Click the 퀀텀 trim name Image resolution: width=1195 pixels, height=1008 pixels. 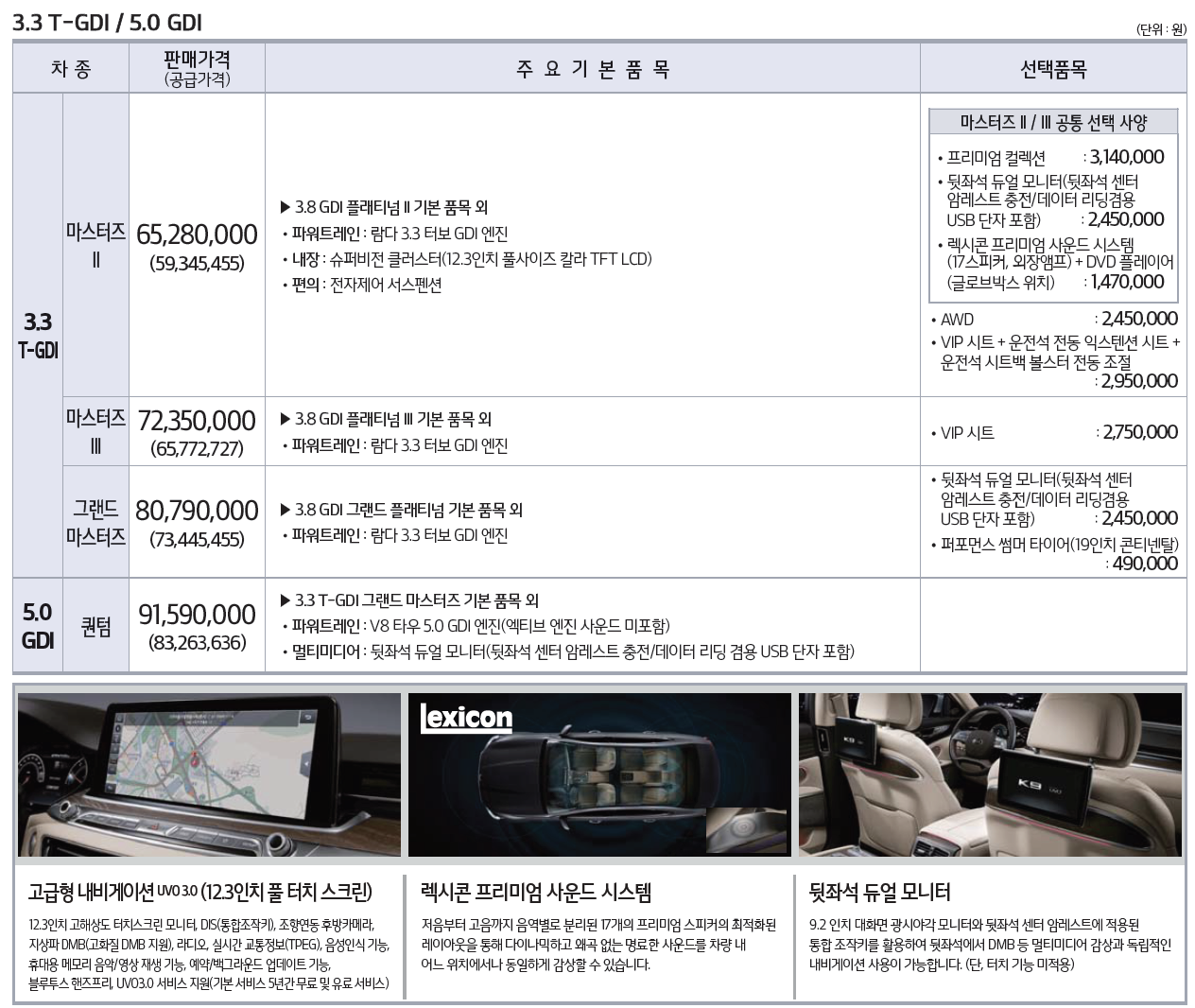pyautogui.click(x=95, y=626)
